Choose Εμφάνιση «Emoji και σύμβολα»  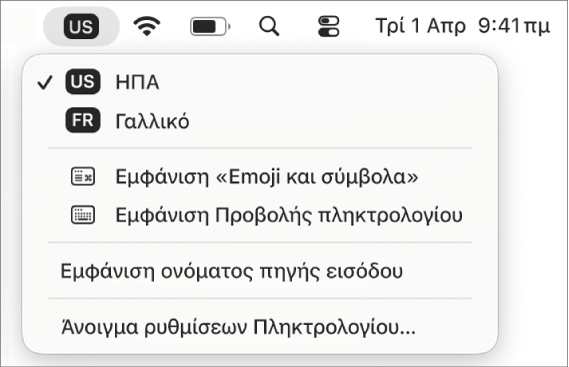point(260,176)
